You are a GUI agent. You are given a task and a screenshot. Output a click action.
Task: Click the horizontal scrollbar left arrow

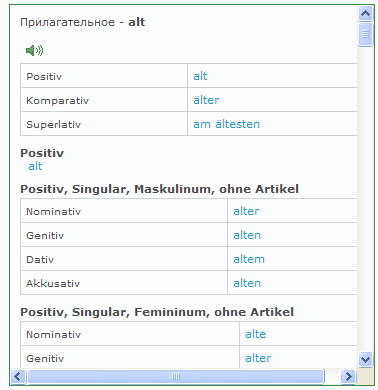click(18, 377)
